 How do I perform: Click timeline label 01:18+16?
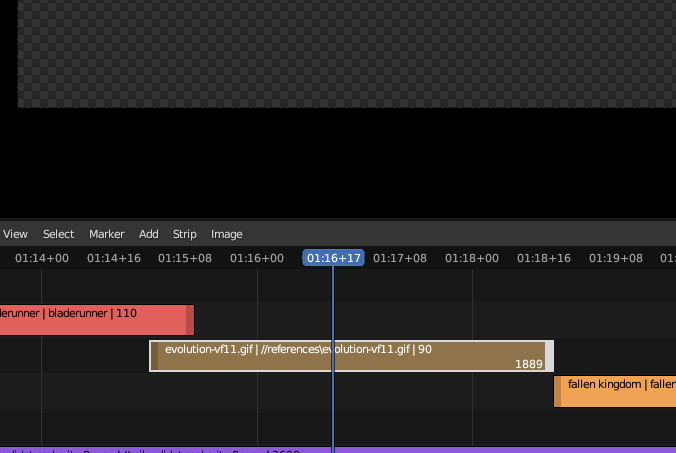[544, 258]
